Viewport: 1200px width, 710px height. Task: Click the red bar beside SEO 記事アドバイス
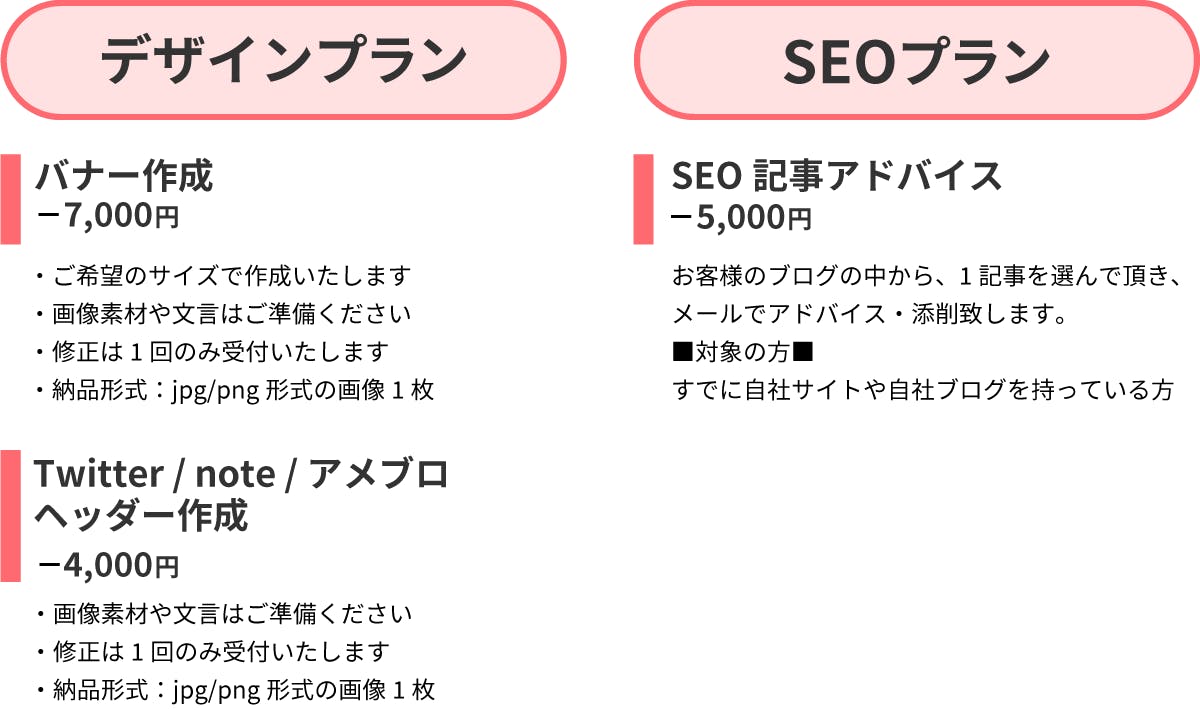pyautogui.click(x=643, y=199)
